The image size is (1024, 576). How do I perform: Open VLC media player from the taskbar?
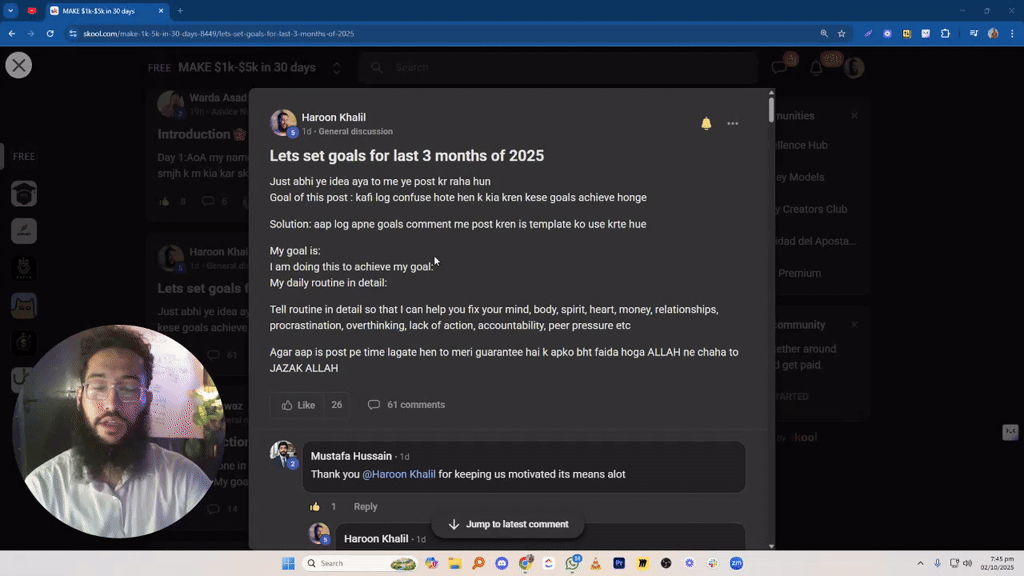(596, 563)
